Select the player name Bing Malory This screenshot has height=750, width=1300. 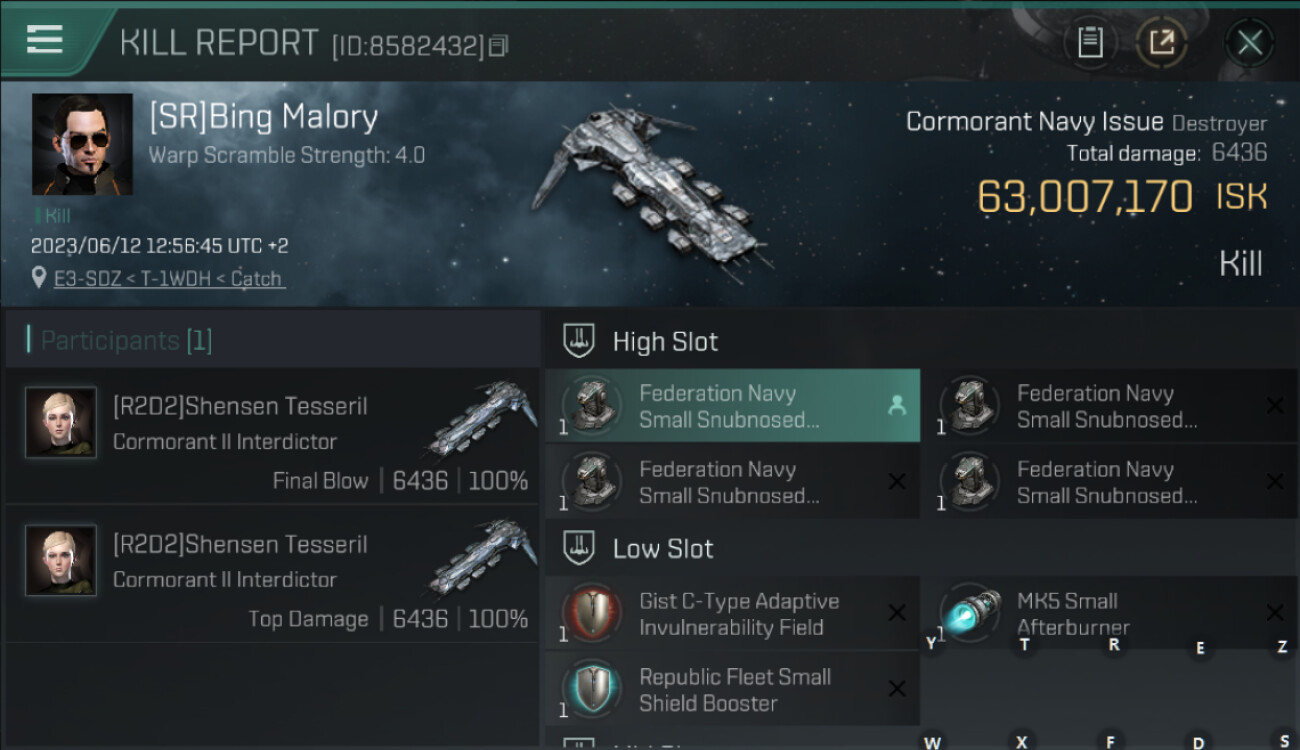pyautogui.click(x=263, y=118)
